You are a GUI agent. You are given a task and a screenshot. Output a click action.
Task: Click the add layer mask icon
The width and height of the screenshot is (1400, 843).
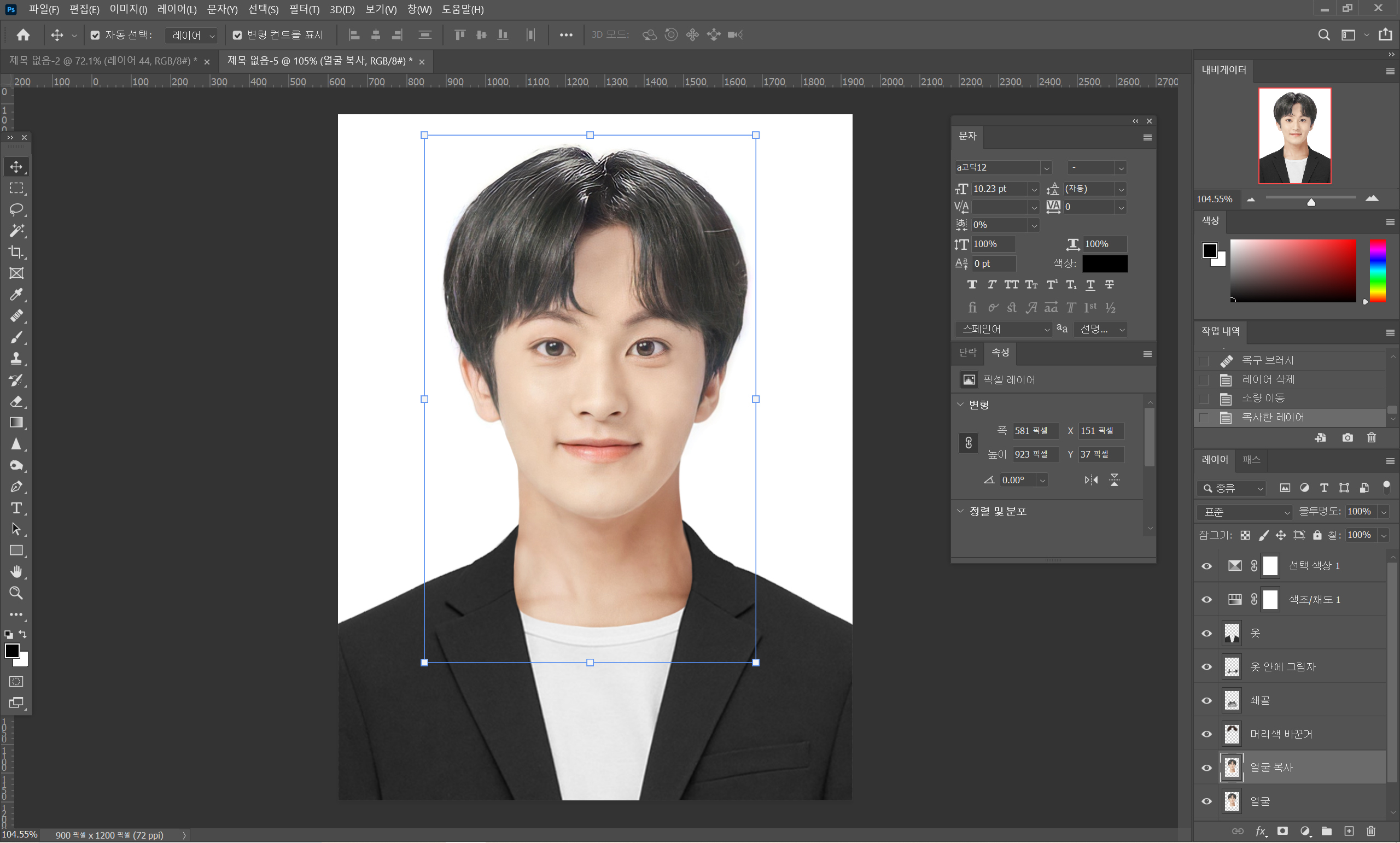1282,831
